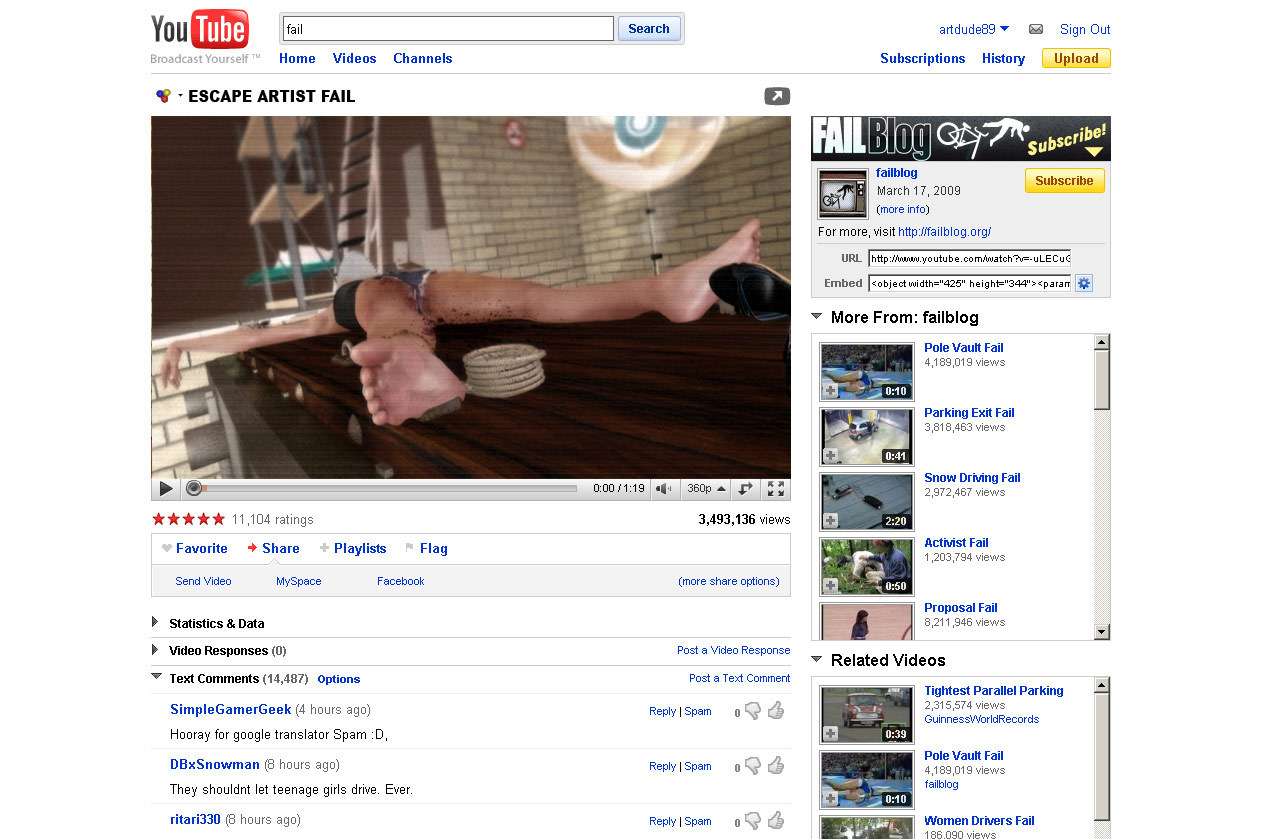Go to the Videos tab

tap(354, 58)
